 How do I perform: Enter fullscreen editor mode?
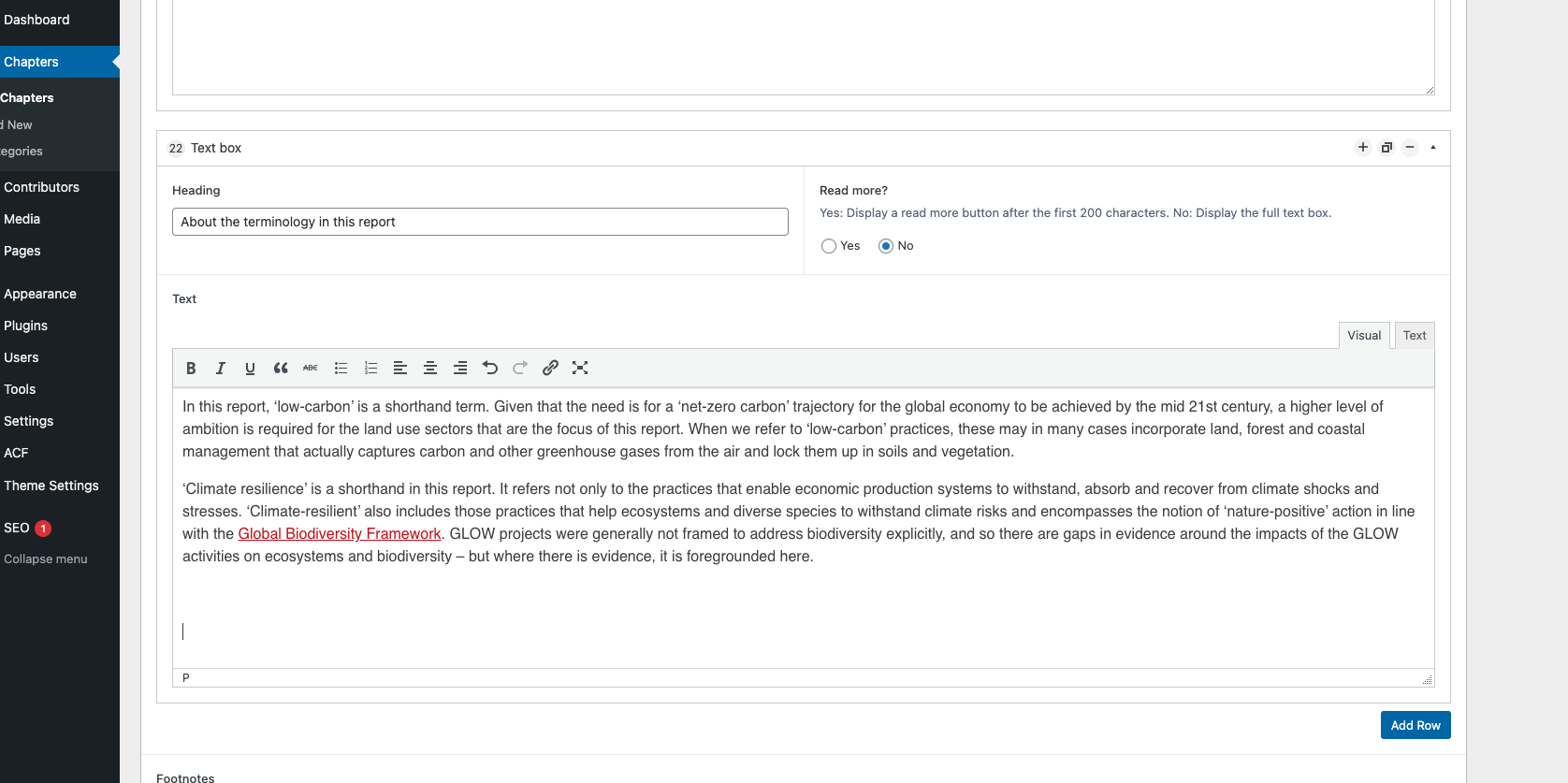click(580, 369)
